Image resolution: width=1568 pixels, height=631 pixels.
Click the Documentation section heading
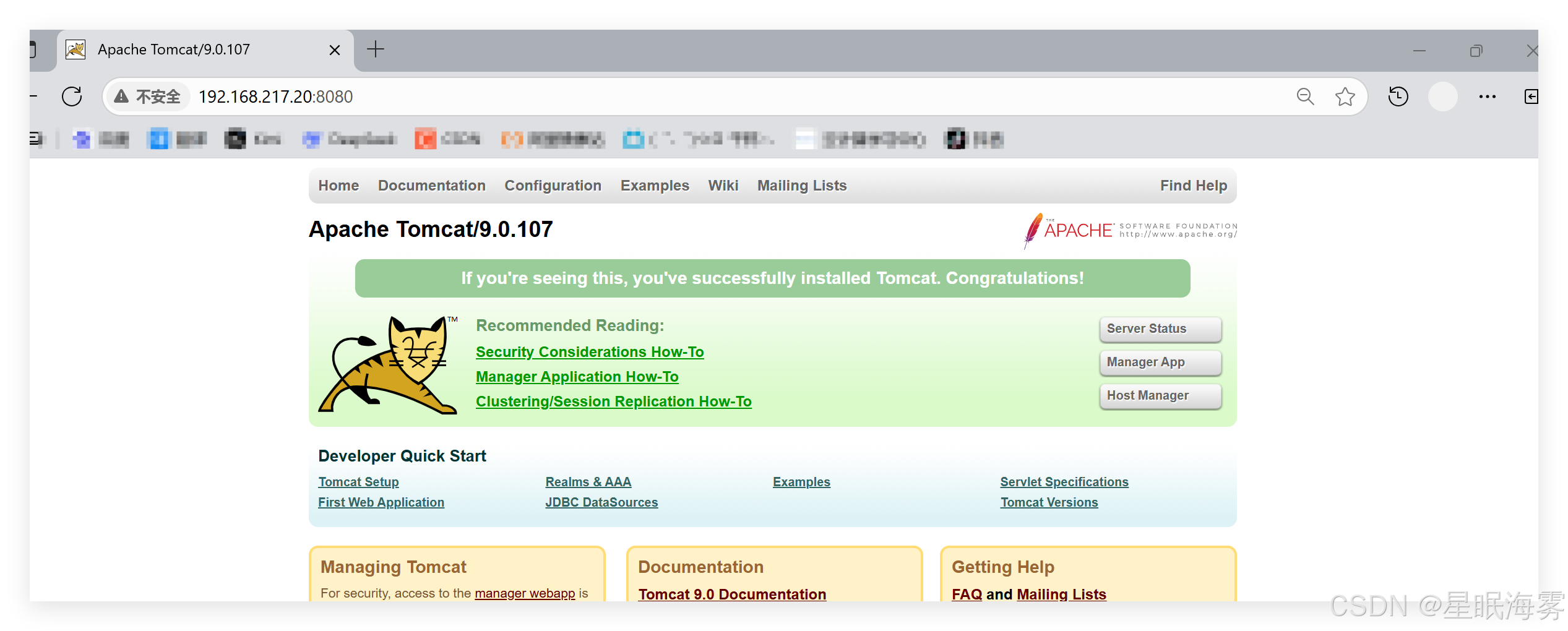(x=700, y=567)
